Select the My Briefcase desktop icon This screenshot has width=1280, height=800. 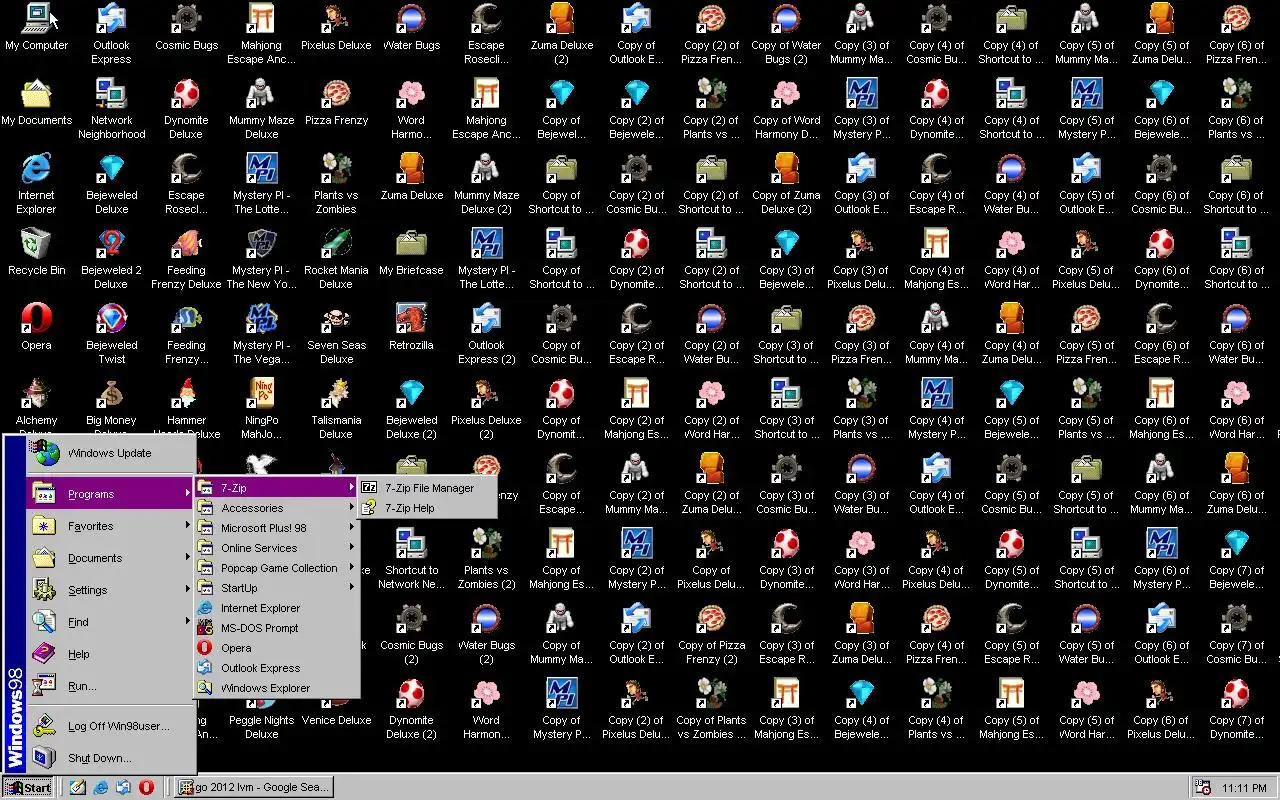(411, 252)
